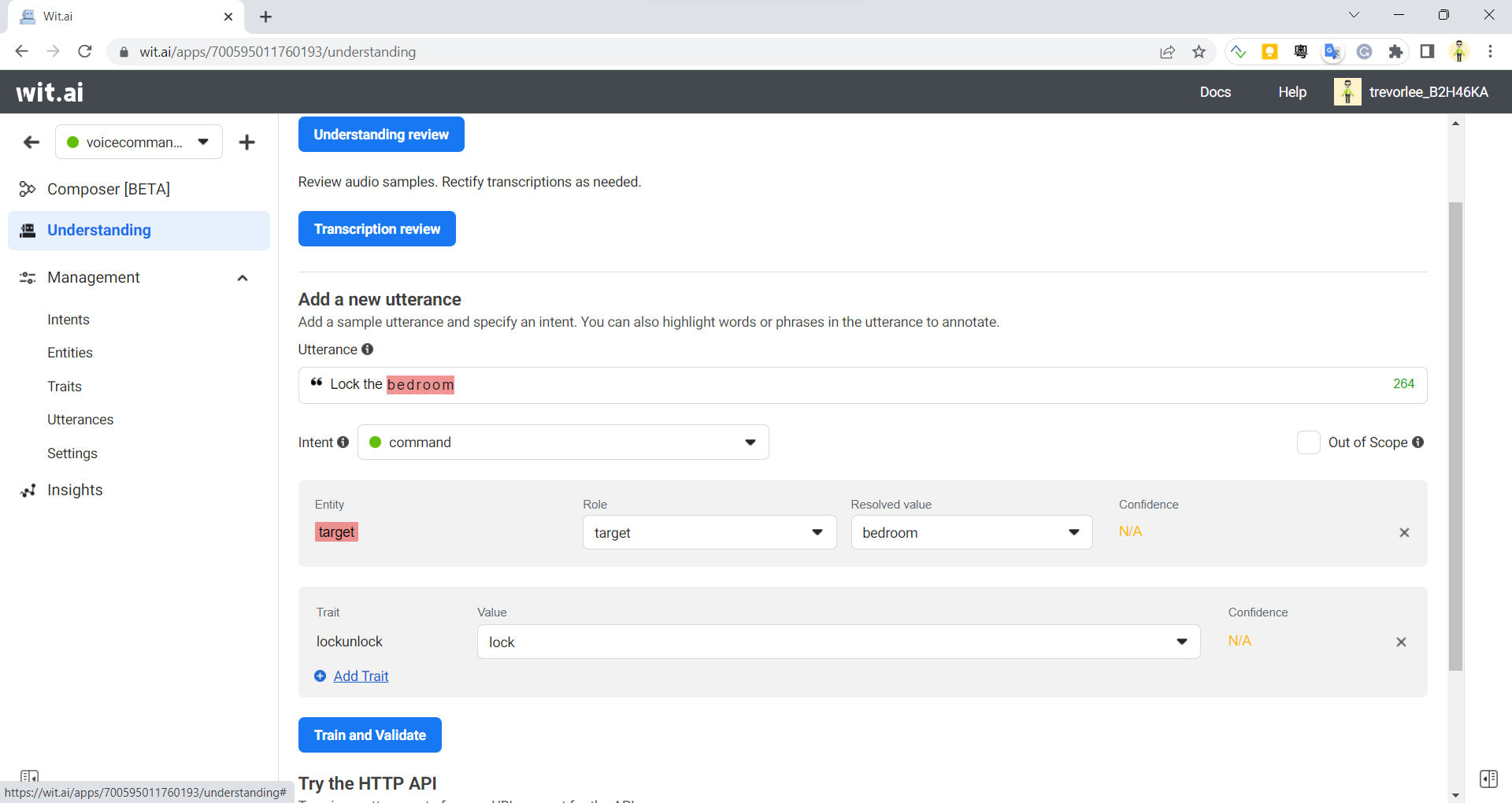Select the Wit.ai browser tab

(126, 17)
